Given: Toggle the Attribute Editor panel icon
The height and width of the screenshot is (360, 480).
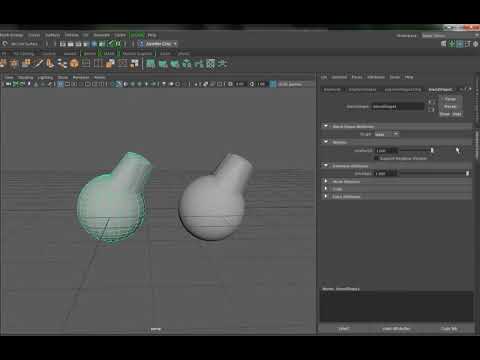Looking at the screenshot, I should click(x=460, y=44).
